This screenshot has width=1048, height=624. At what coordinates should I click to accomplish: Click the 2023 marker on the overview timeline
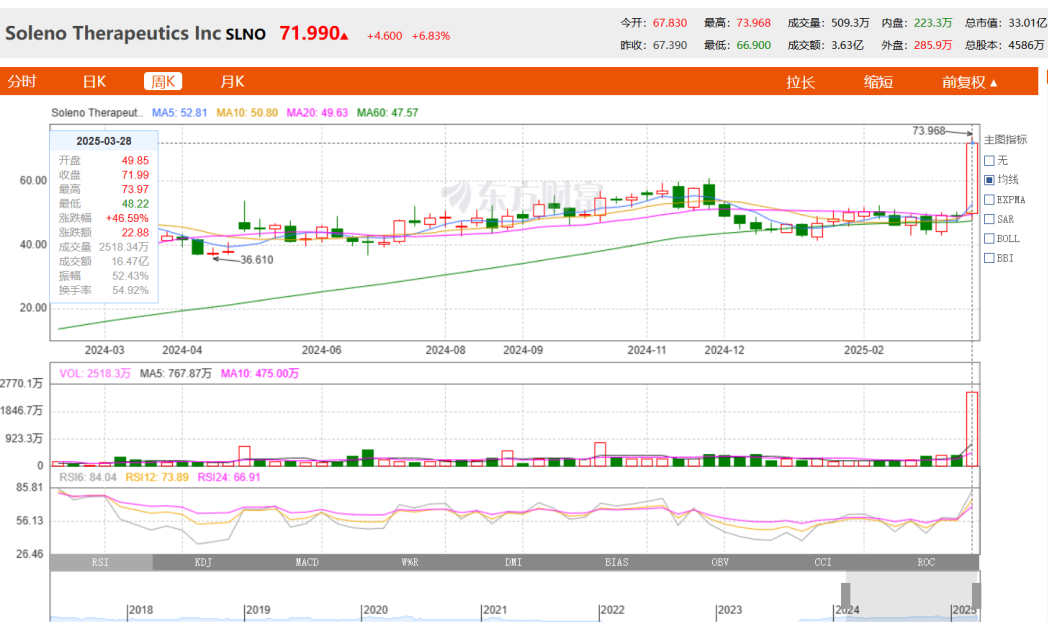[730, 610]
